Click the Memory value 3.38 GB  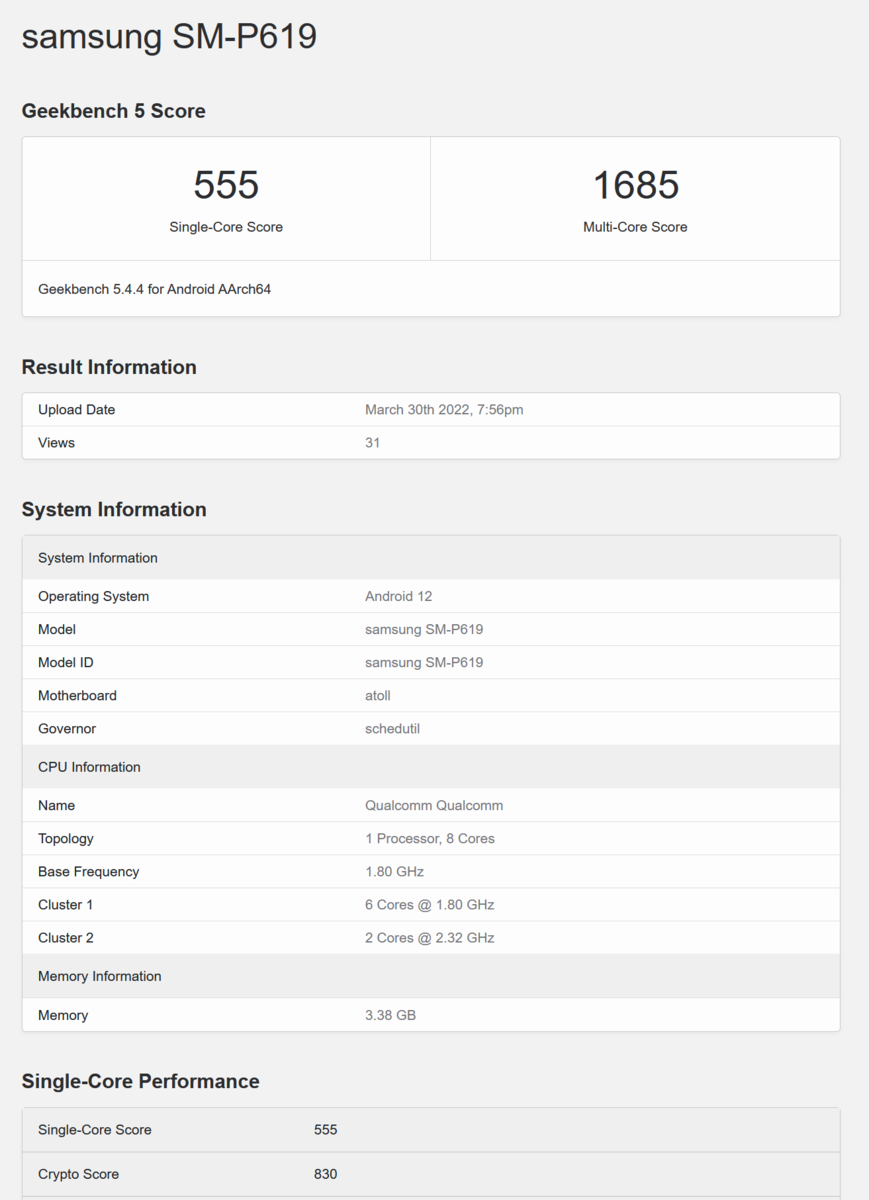click(x=390, y=1015)
